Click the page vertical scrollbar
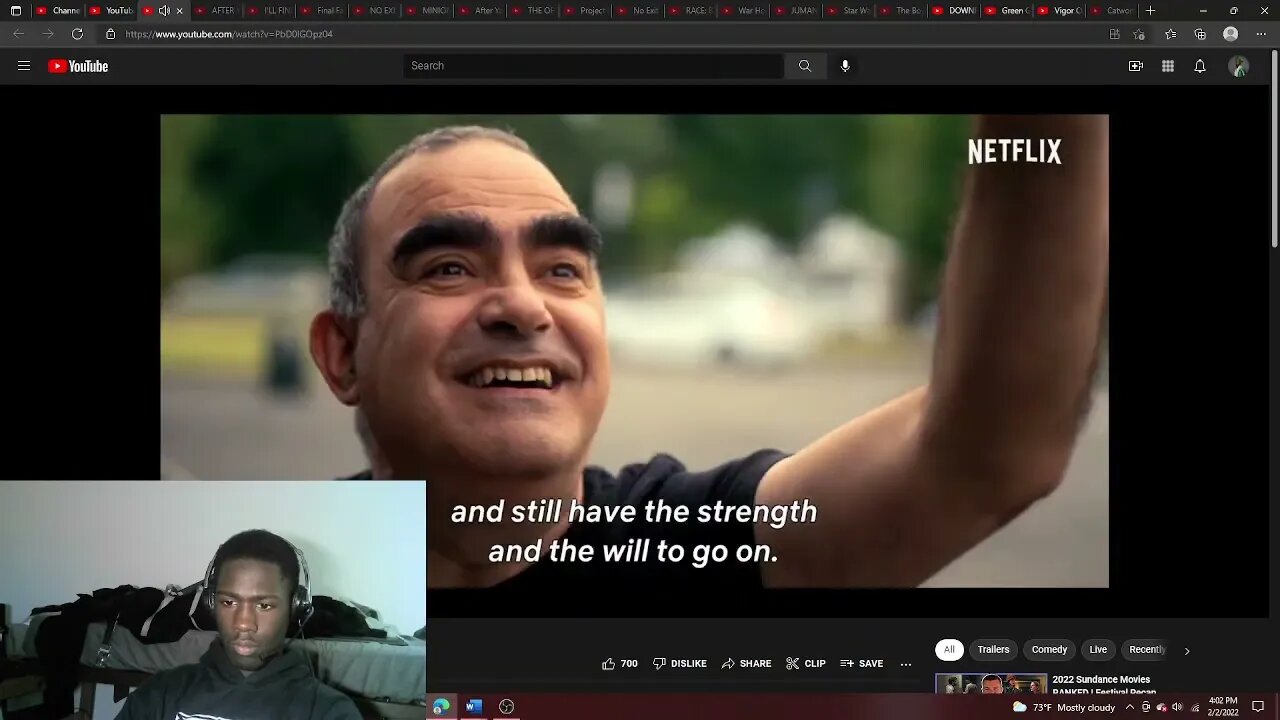Viewport: 1280px width, 720px height. [1274, 150]
